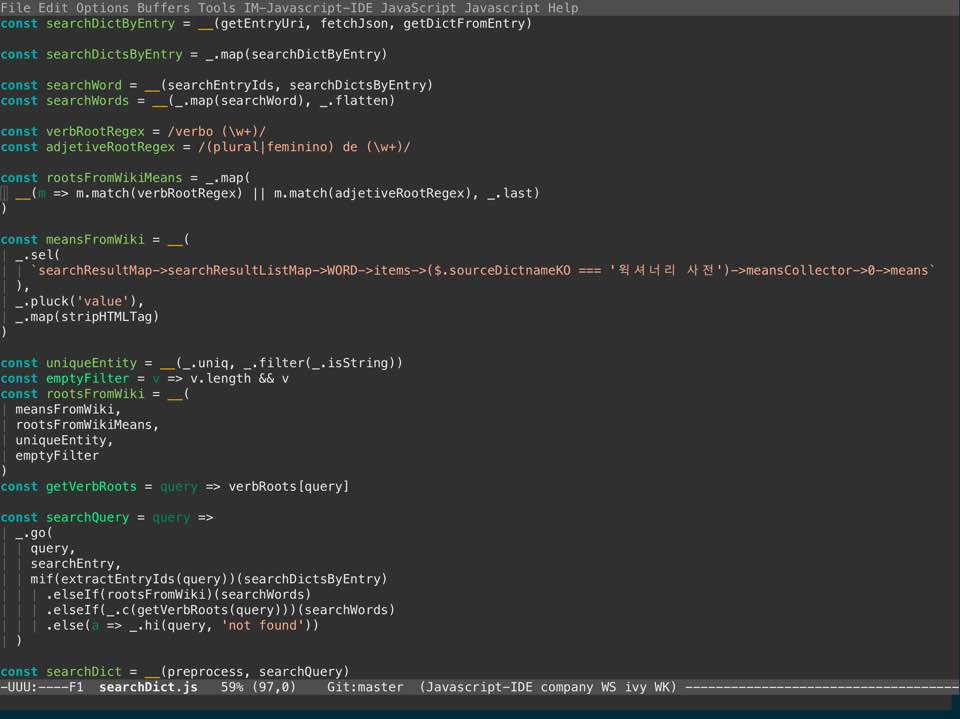Click m.match(adjetiveRootRegex) call

coord(372,194)
